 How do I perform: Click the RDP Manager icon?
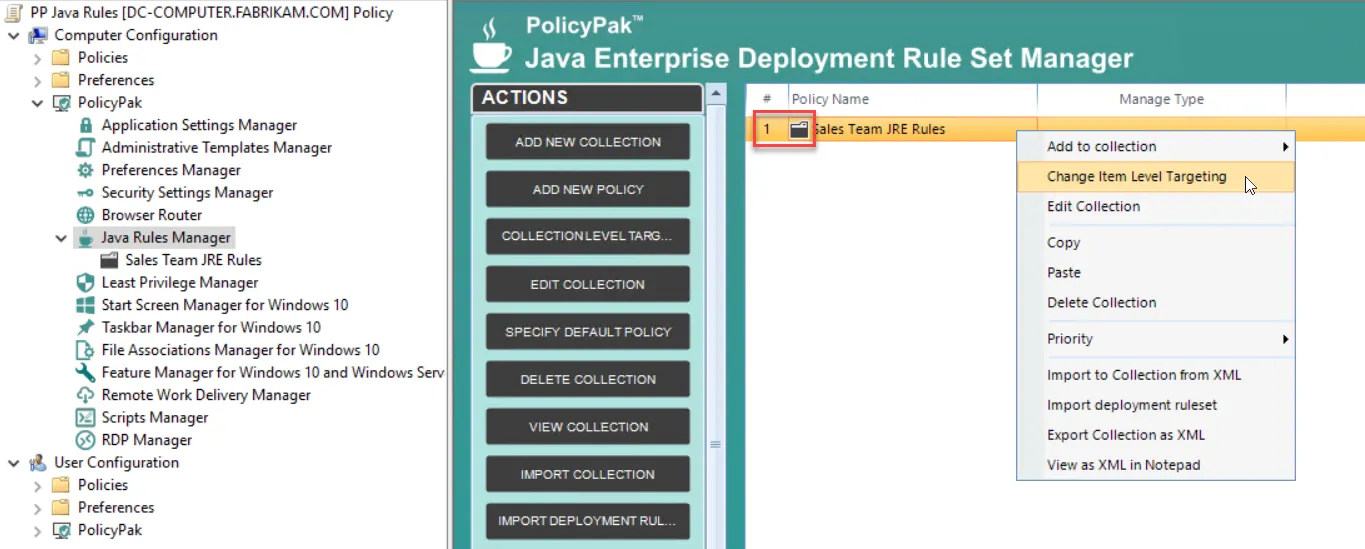click(x=85, y=440)
